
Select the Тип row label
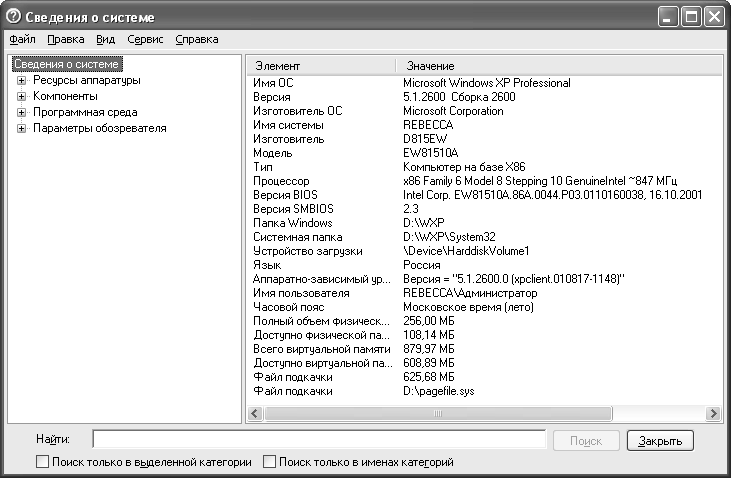click(263, 167)
